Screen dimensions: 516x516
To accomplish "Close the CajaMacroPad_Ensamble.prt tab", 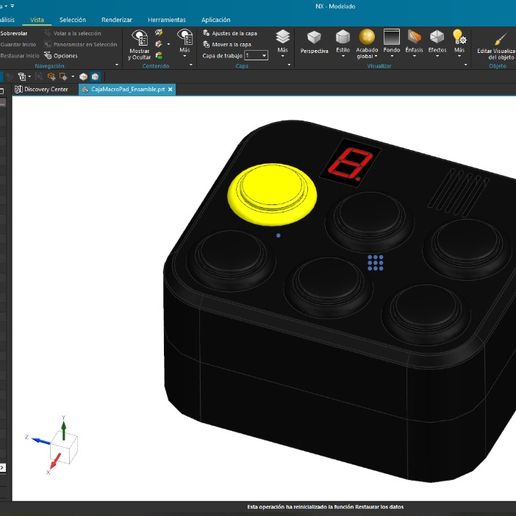I will coord(170,89).
